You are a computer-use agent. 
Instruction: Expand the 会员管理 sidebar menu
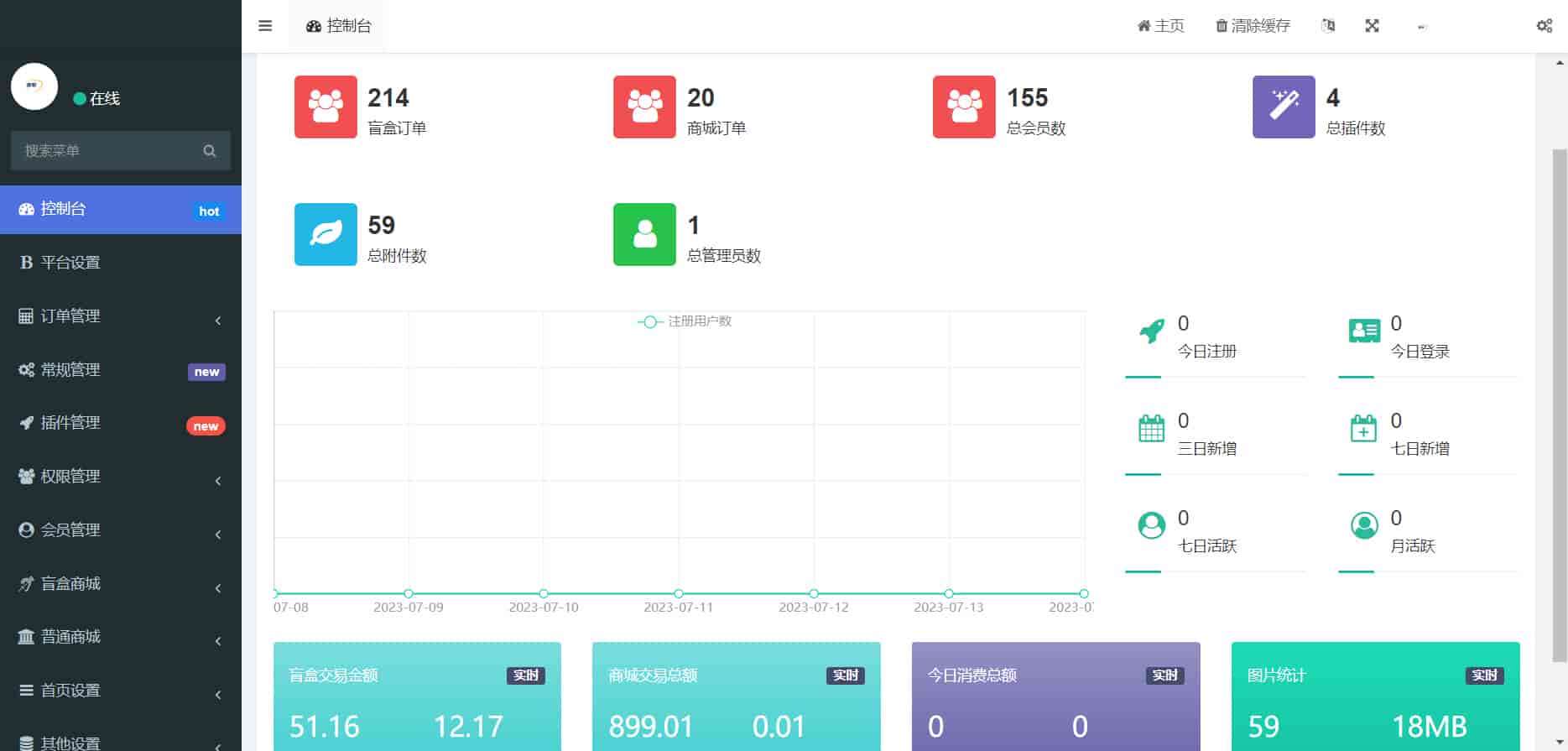(x=121, y=530)
